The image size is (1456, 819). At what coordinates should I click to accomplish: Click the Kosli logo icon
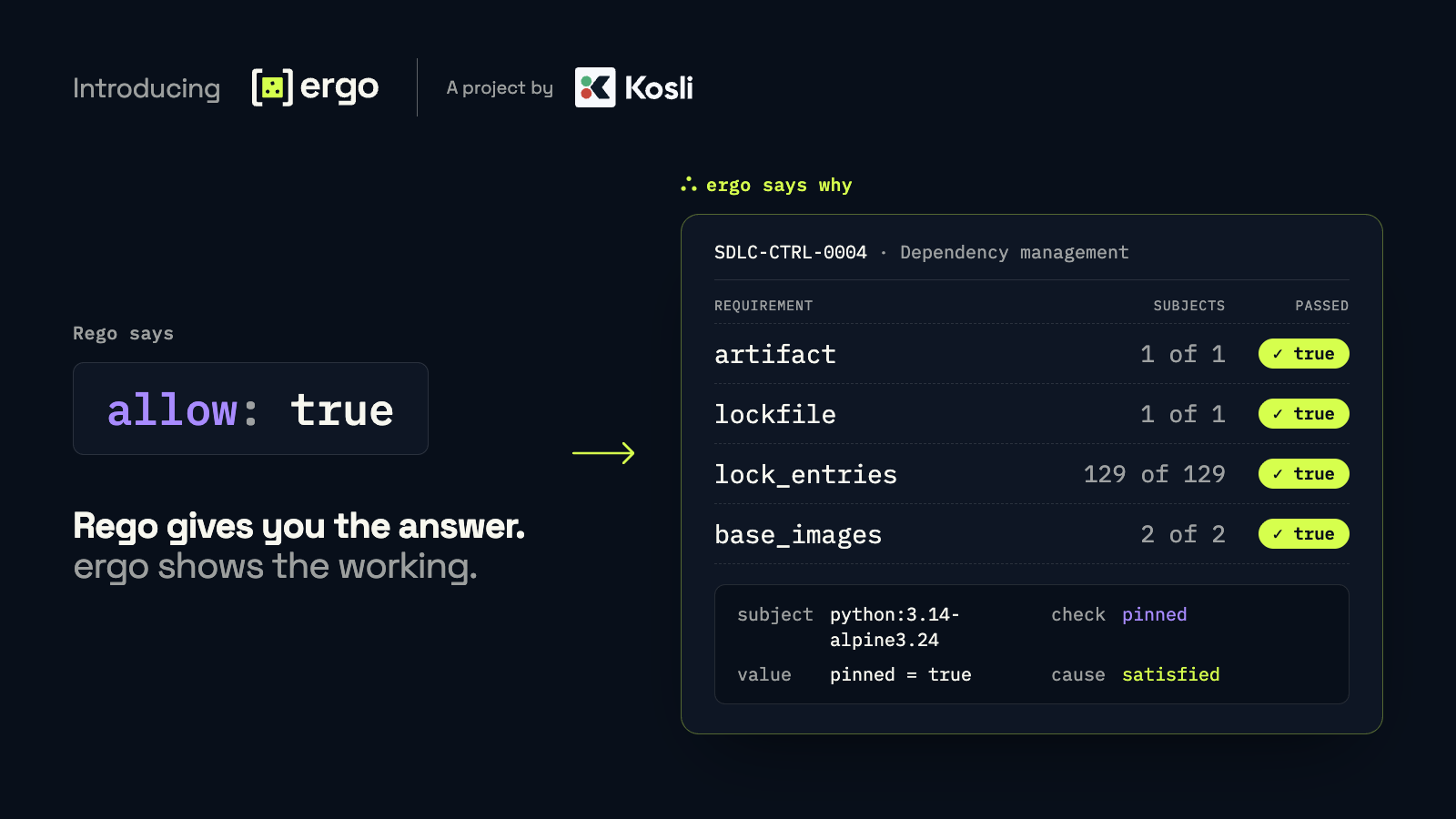[x=595, y=87]
